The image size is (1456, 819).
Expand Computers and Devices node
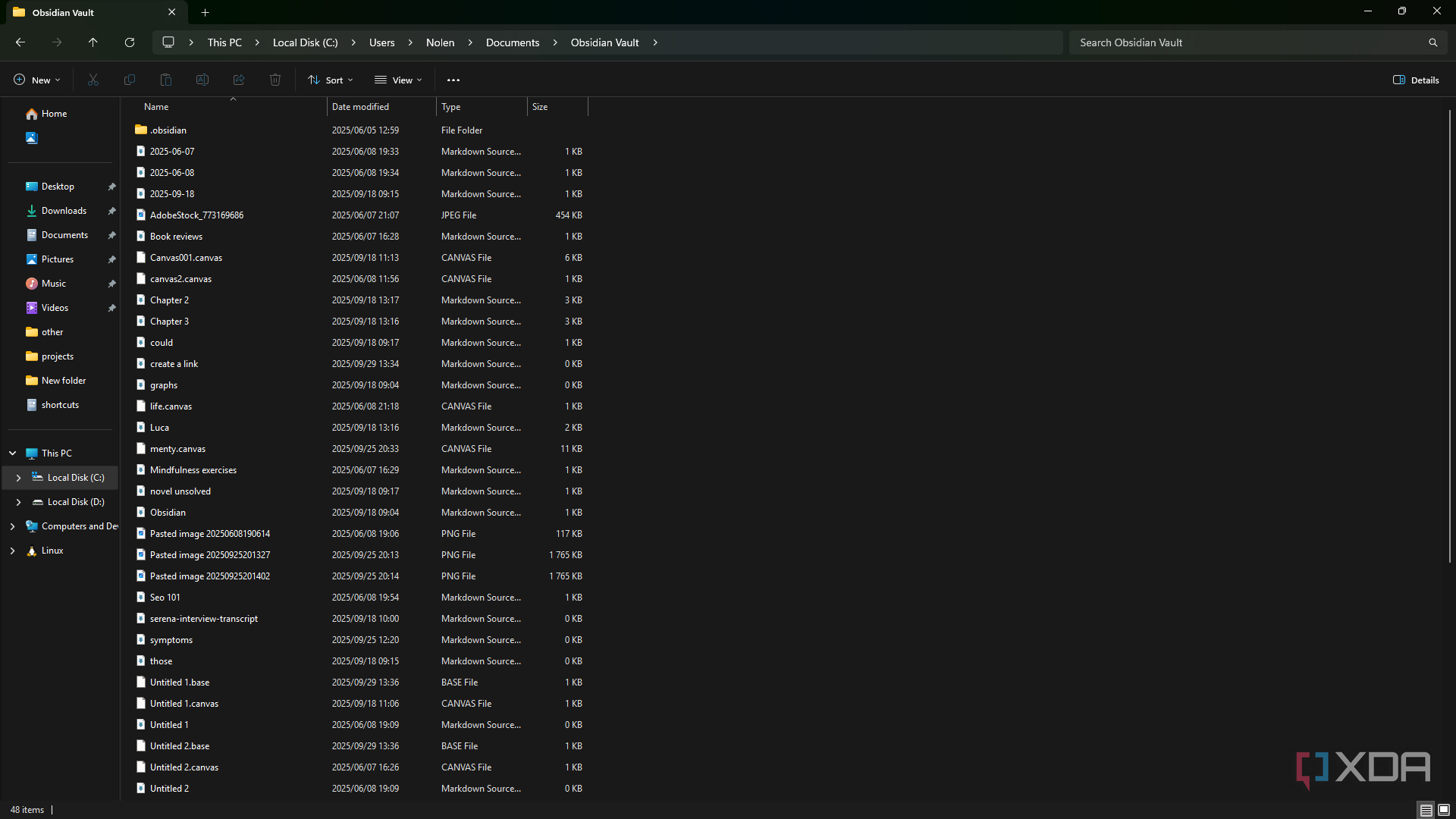[x=12, y=526]
